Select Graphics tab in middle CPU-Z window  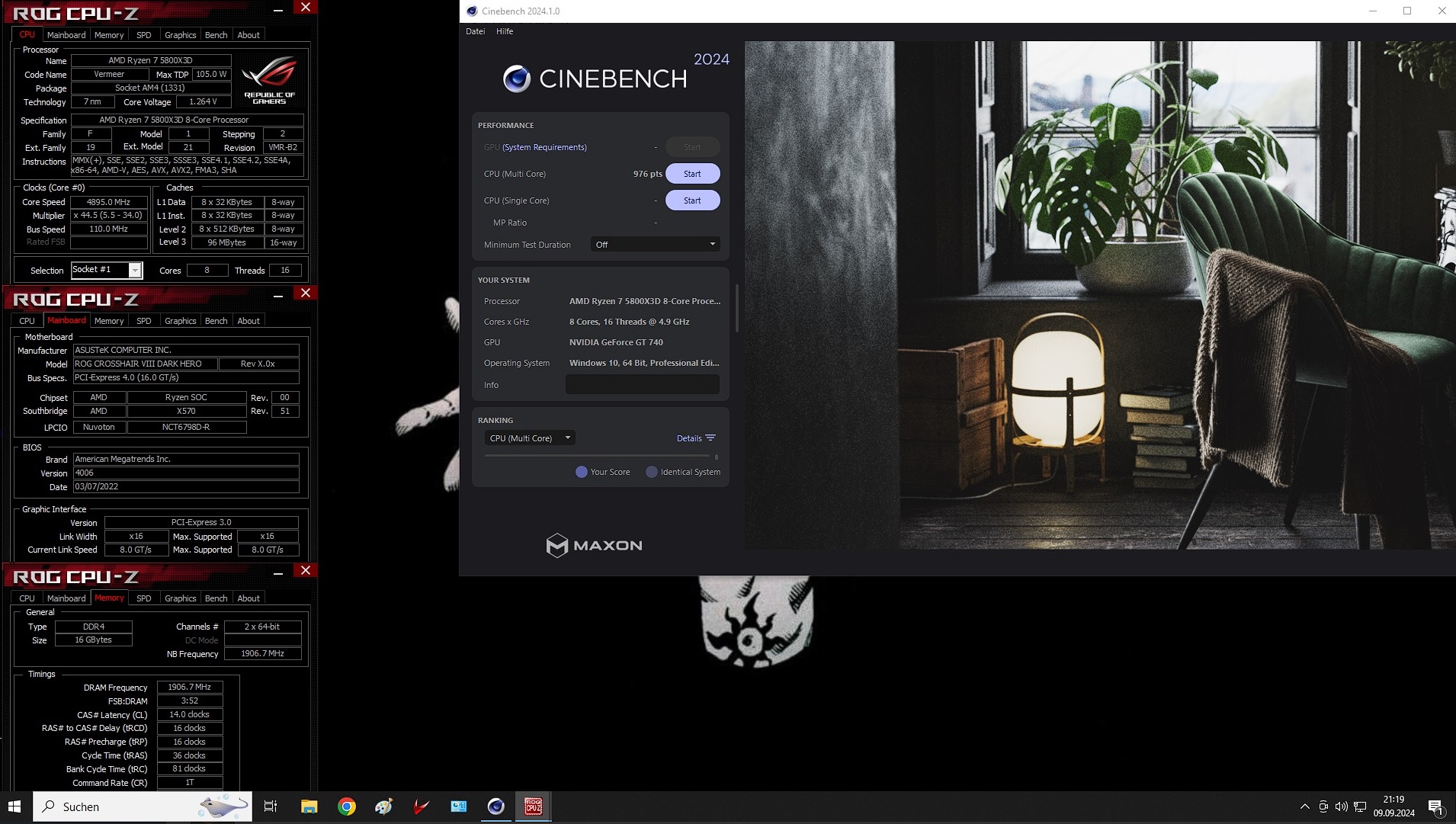tap(181, 321)
